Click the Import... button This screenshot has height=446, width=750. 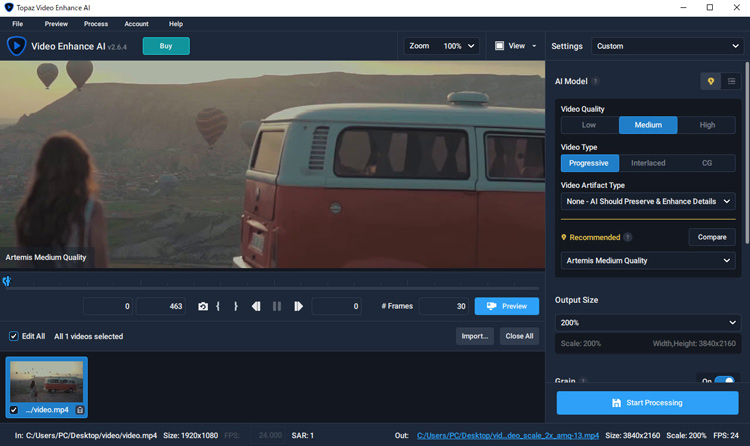[474, 336]
